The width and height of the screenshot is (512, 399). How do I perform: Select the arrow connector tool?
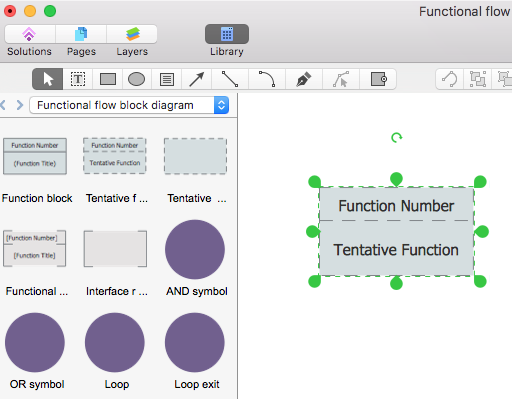point(197,79)
